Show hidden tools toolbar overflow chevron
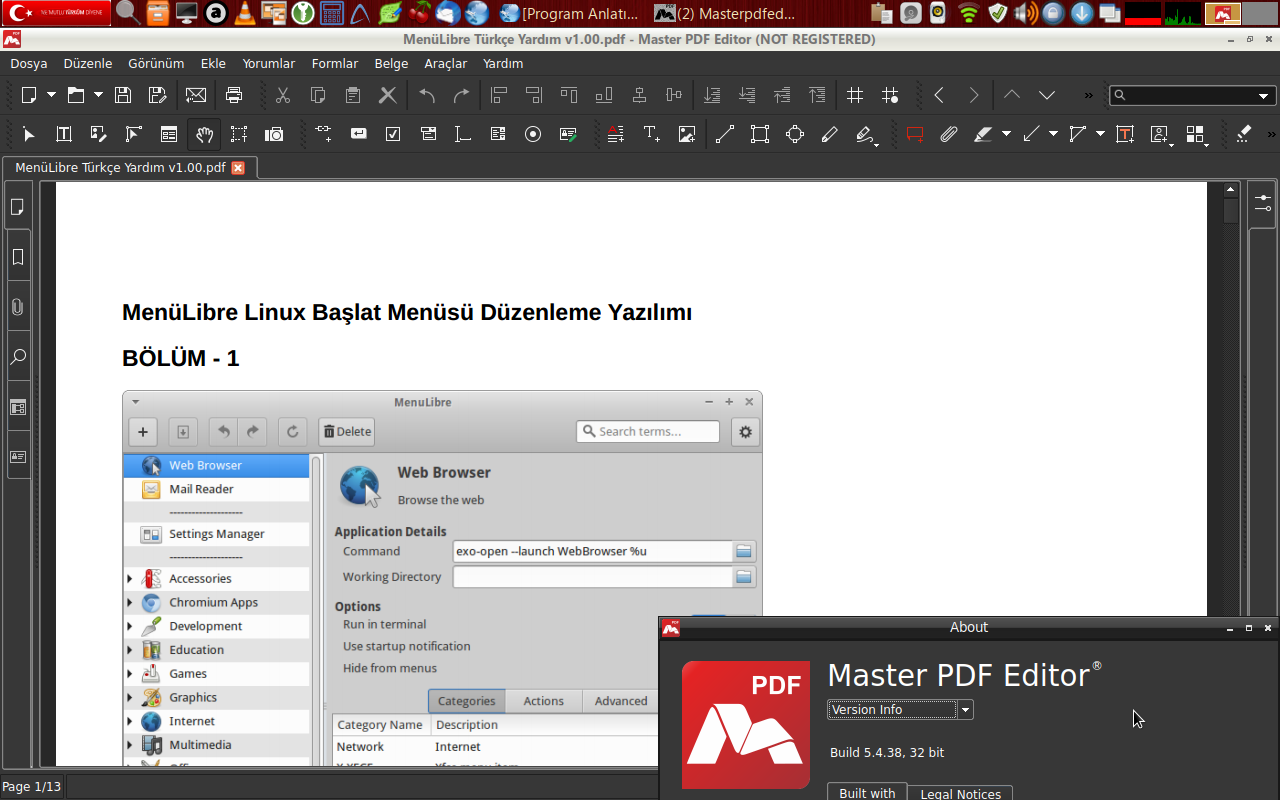The width and height of the screenshot is (1280, 800). (1271, 134)
